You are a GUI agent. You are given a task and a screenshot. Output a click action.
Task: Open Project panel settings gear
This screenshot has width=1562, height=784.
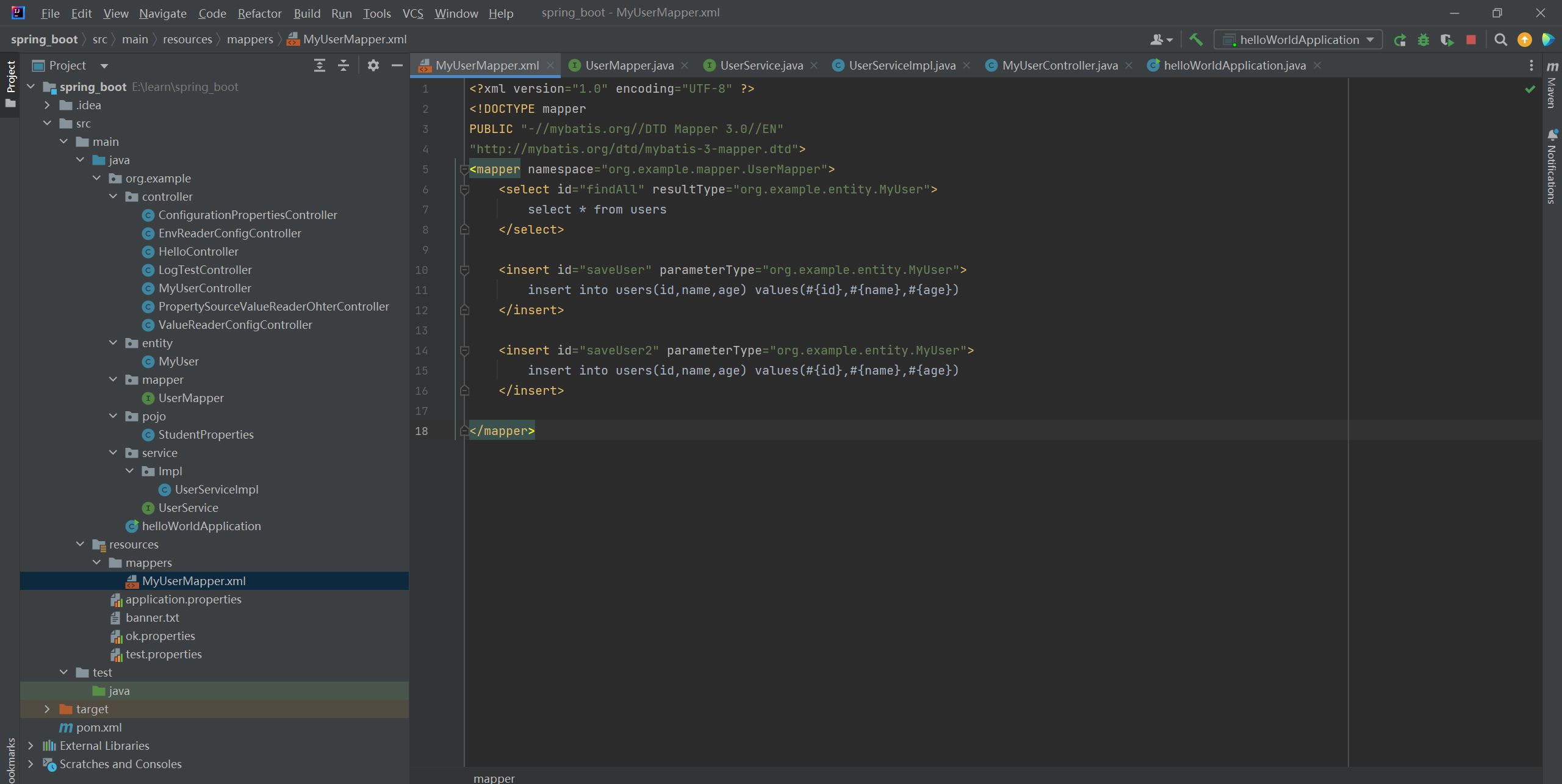click(373, 65)
